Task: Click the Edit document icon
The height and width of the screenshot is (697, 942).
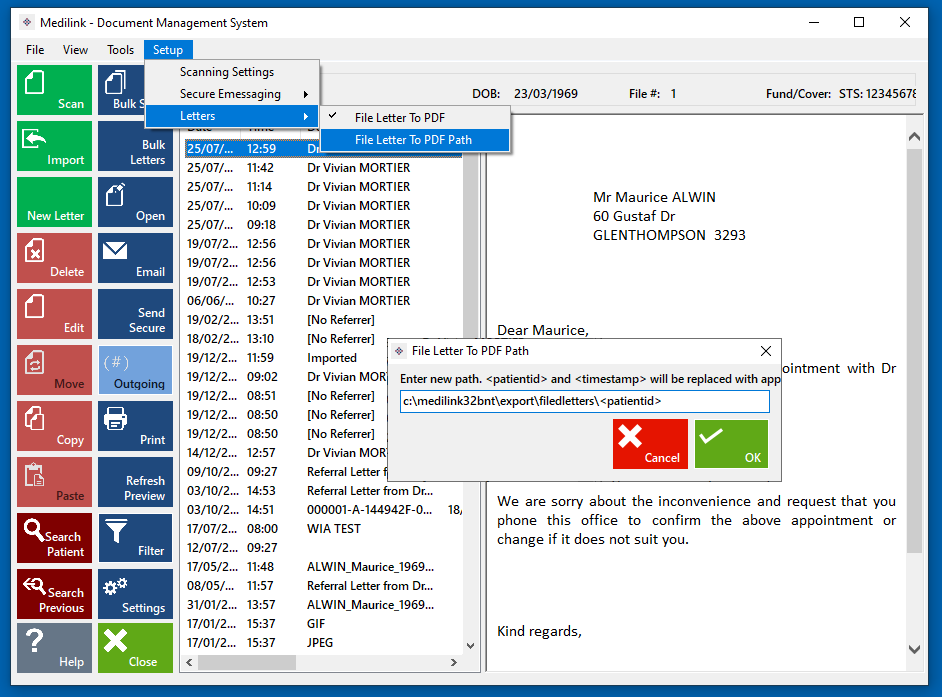Action: tap(34, 306)
